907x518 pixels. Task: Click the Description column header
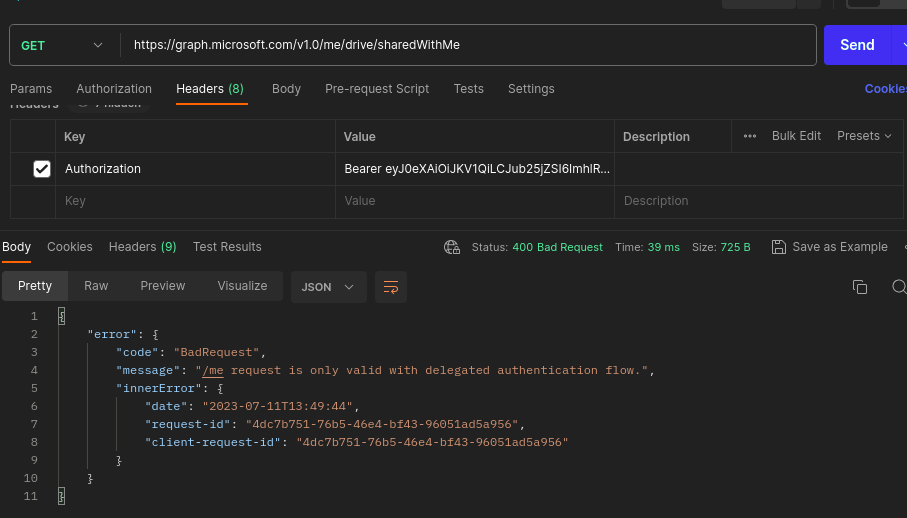pyautogui.click(x=657, y=137)
